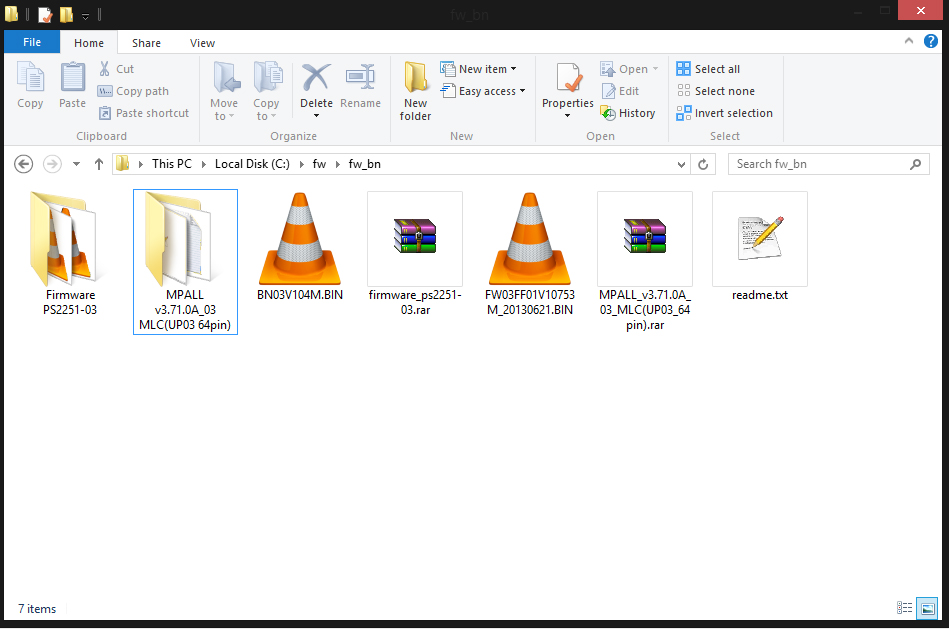Click the magnifier icon in the search box

(x=916, y=164)
